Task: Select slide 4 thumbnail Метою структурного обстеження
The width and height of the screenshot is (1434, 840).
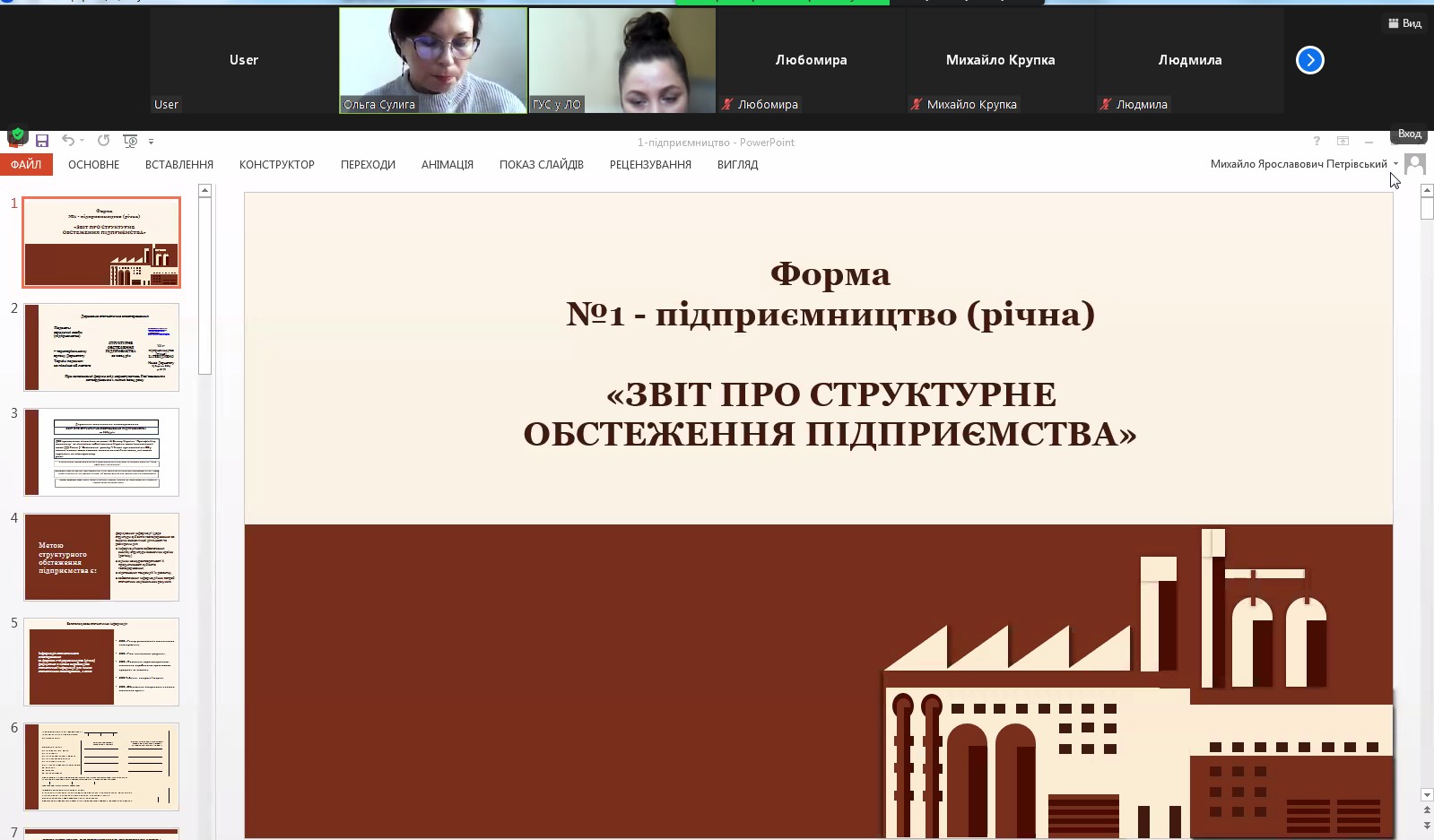Action: 101,557
